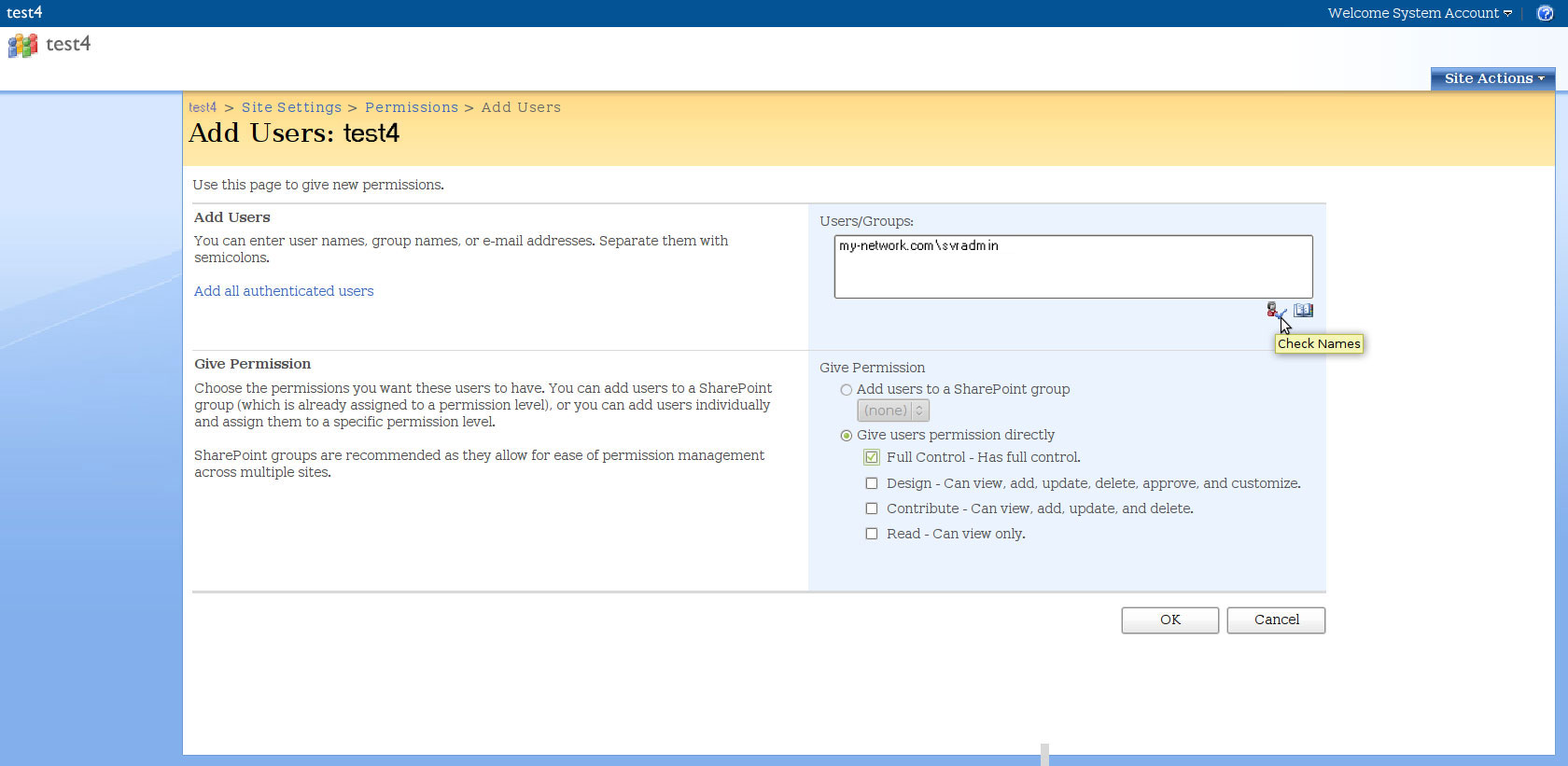Click the Check Names icon
Image resolution: width=1568 pixels, height=766 pixels.
click(1276, 311)
